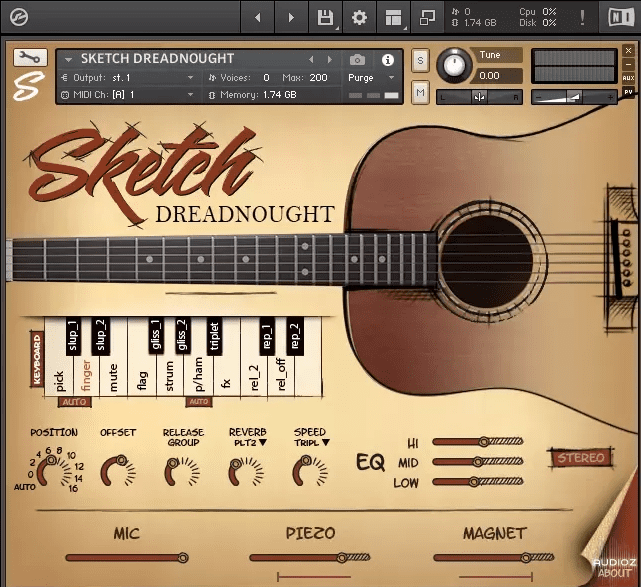Click the NI logo icon

[x=620, y=17]
